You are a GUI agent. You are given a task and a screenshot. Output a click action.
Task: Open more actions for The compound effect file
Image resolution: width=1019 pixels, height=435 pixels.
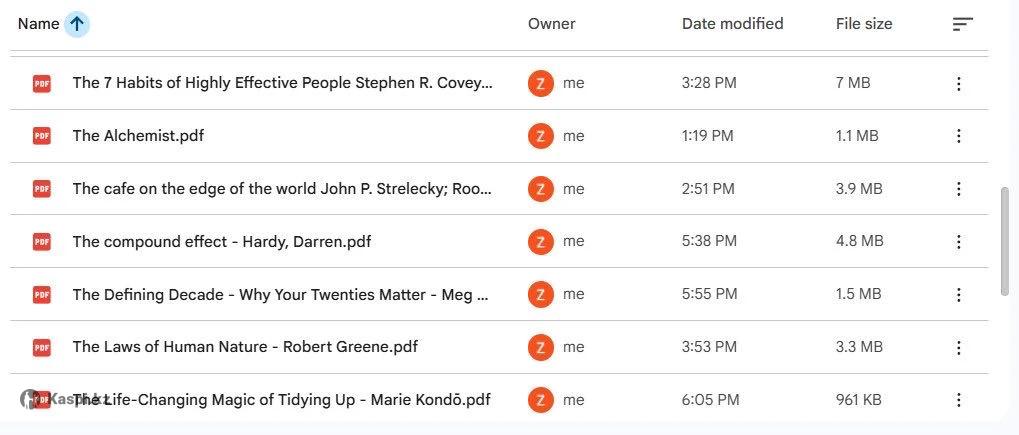(x=958, y=241)
